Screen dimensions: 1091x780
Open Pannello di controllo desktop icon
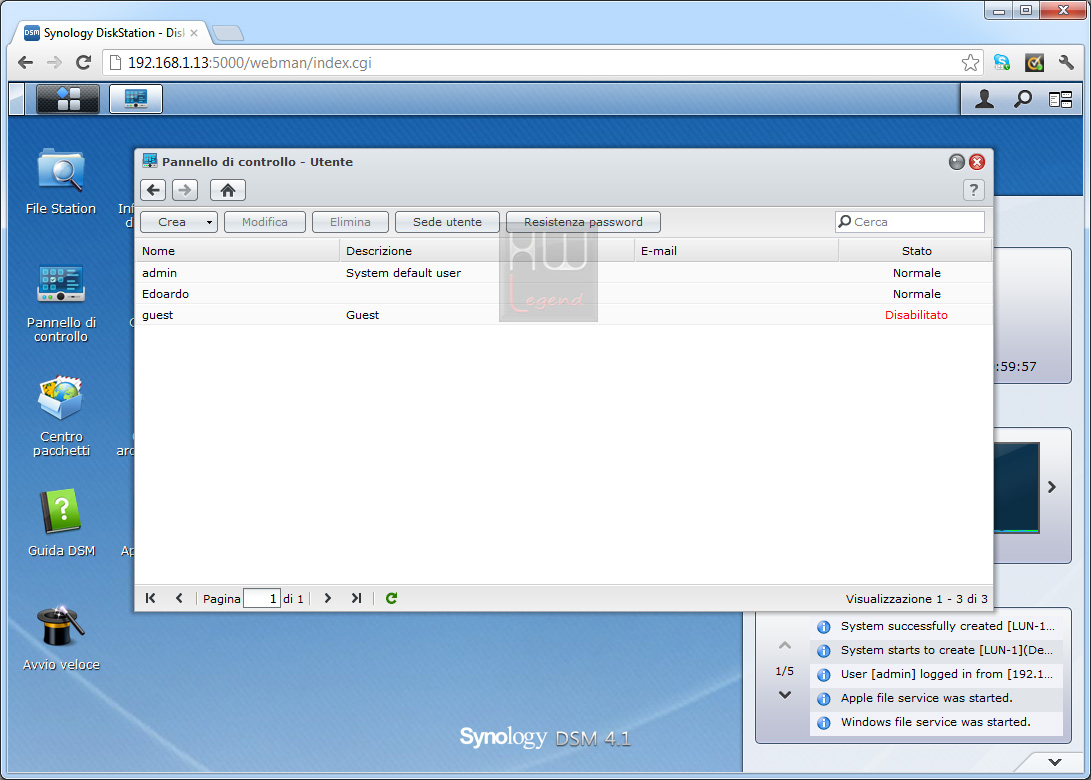click(61, 303)
